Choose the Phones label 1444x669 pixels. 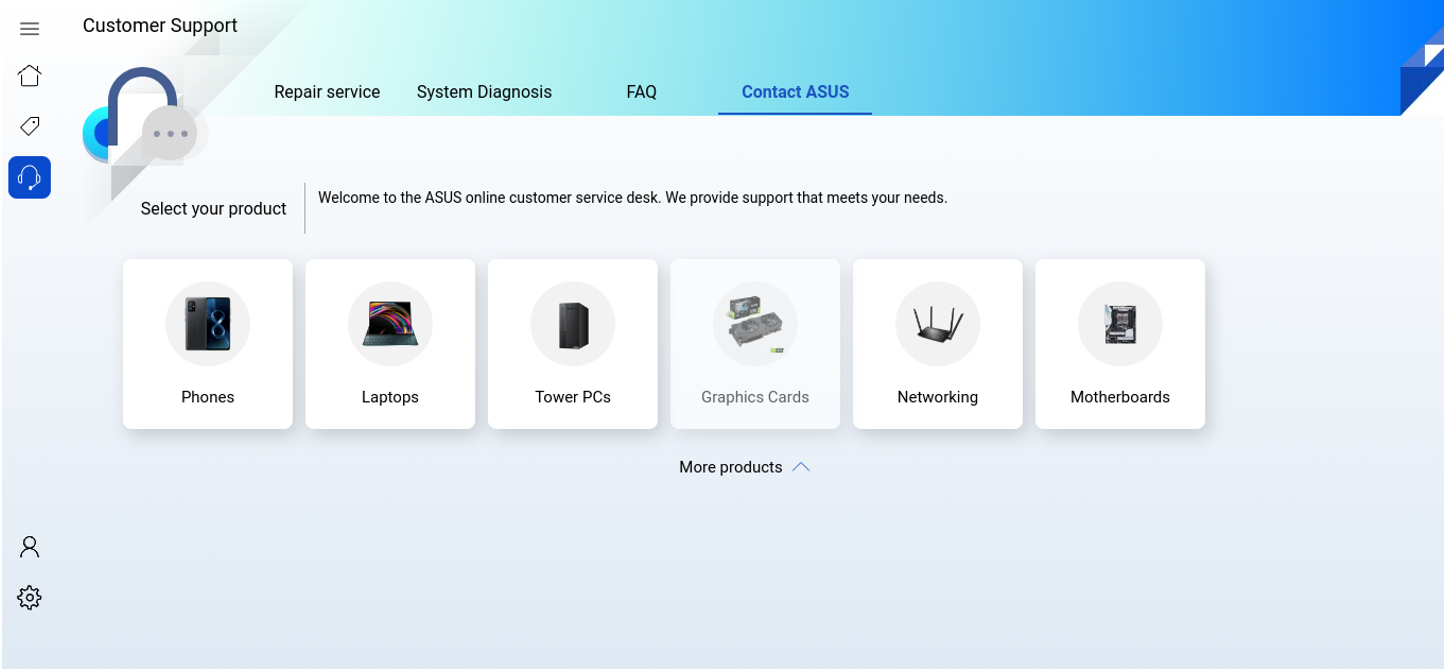[x=208, y=397]
